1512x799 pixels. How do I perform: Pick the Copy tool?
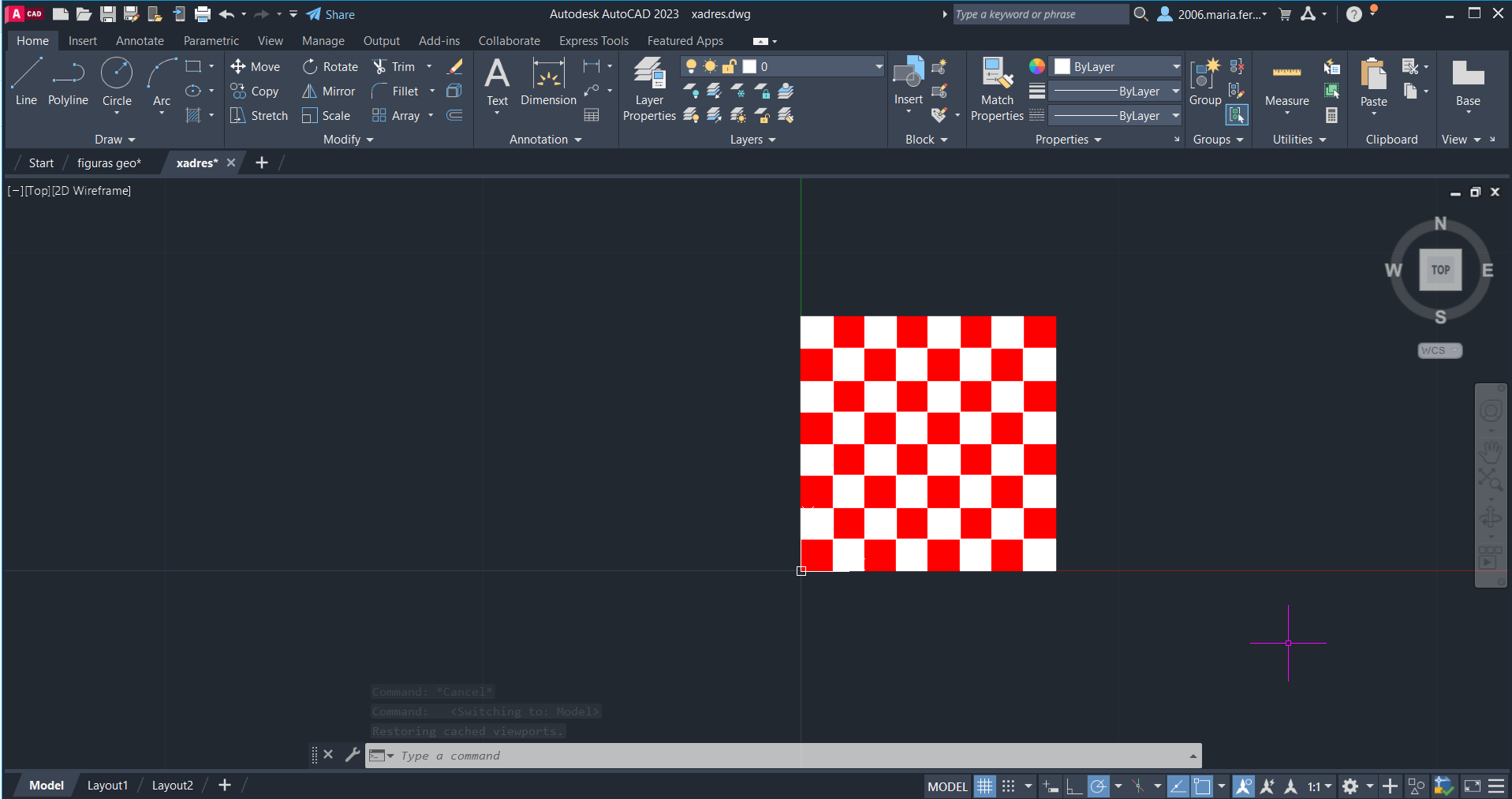point(255,91)
